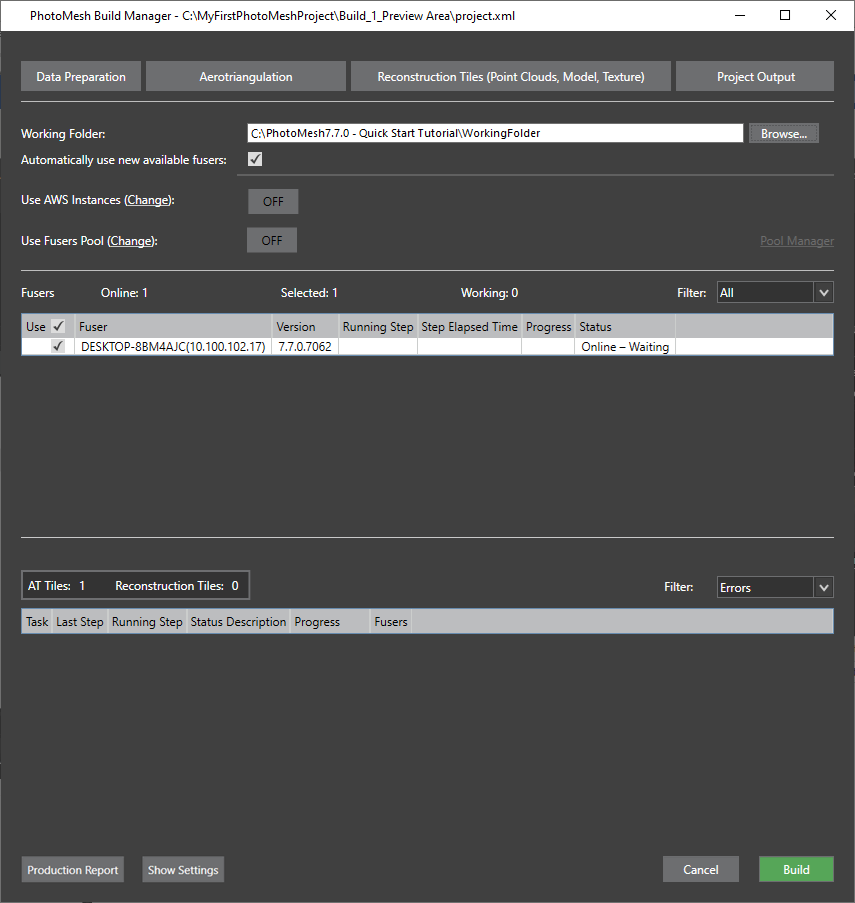The image size is (855, 903).
Task: Click the tasks Running Step column header
Action: pyautogui.click(x=147, y=622)
